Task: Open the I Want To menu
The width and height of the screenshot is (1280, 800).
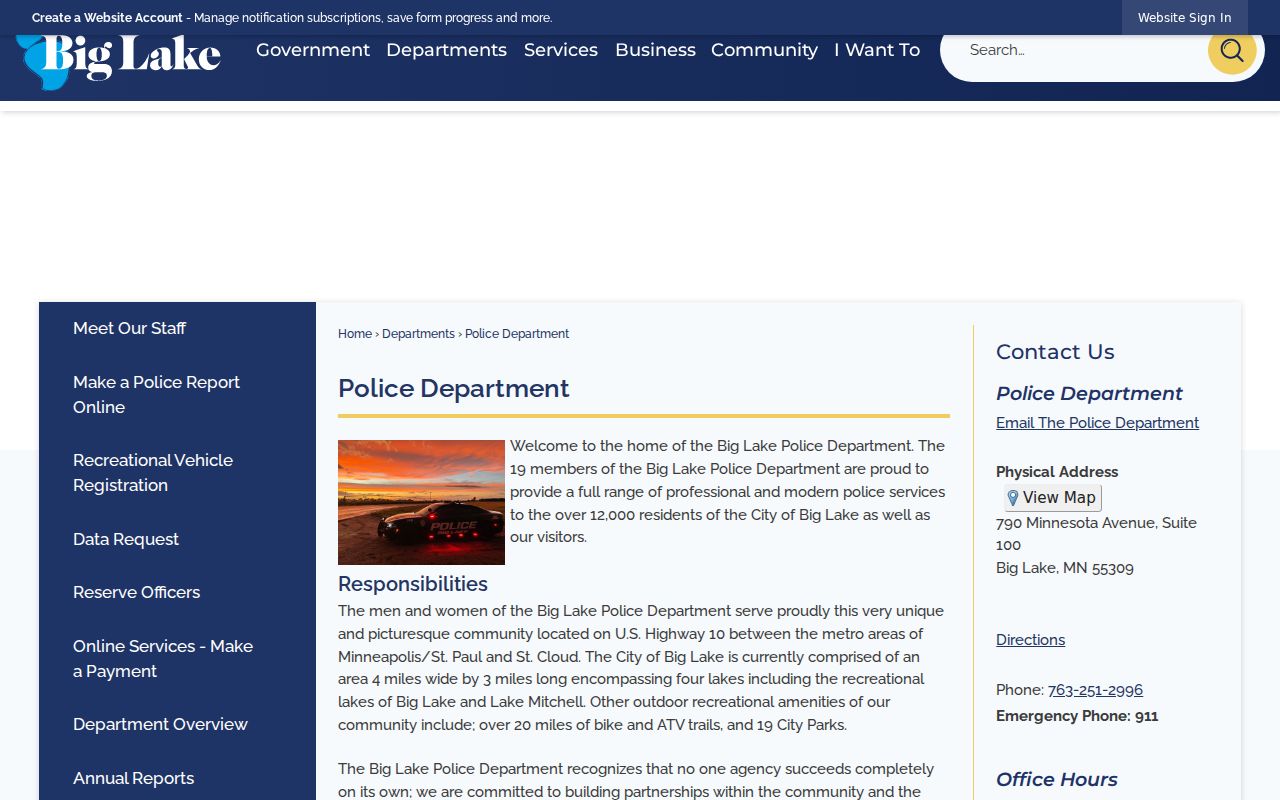Action: click(x=877, y=50)
